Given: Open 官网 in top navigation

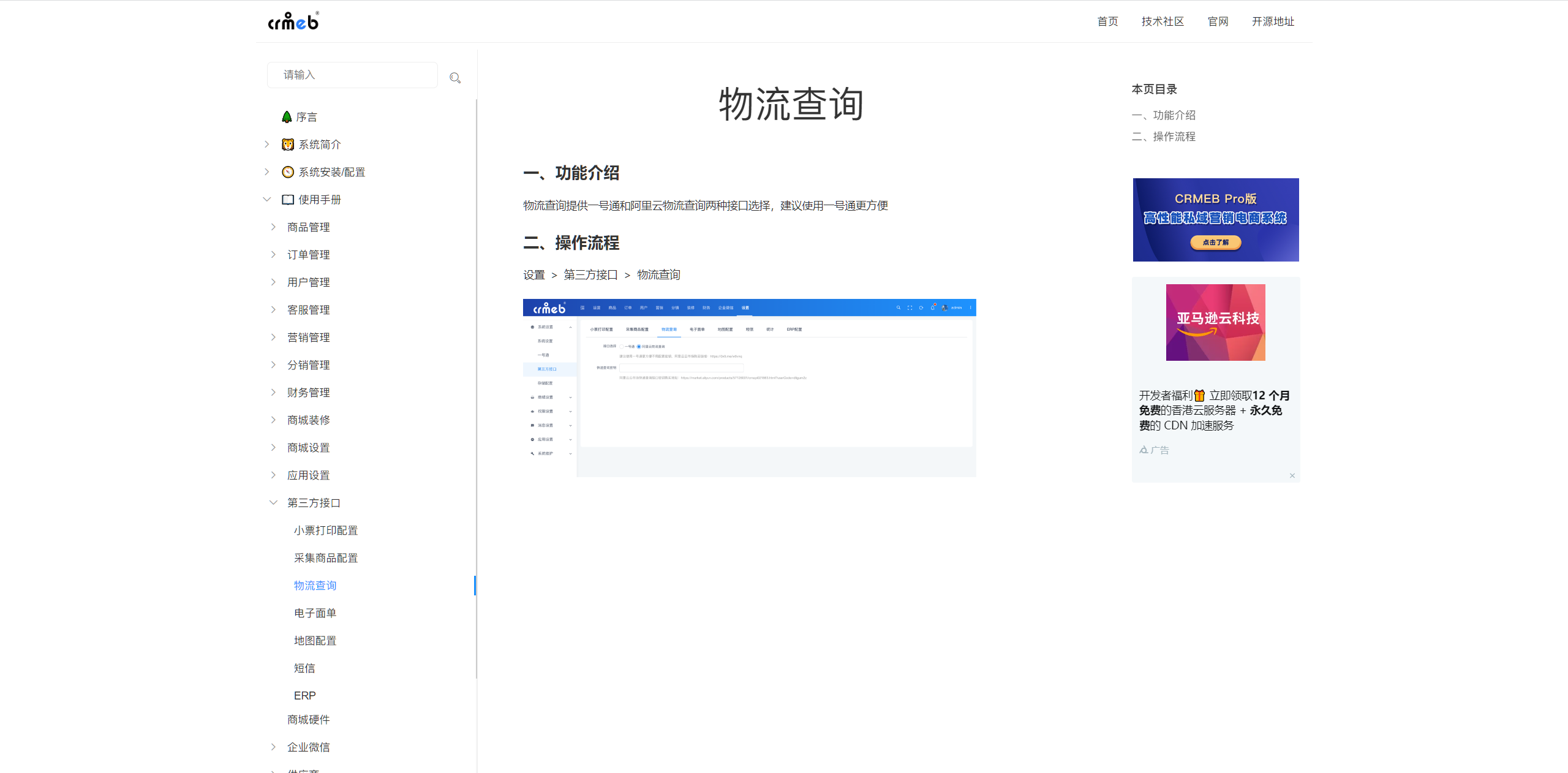Looking at the screenshot, I should (1218, 21).
